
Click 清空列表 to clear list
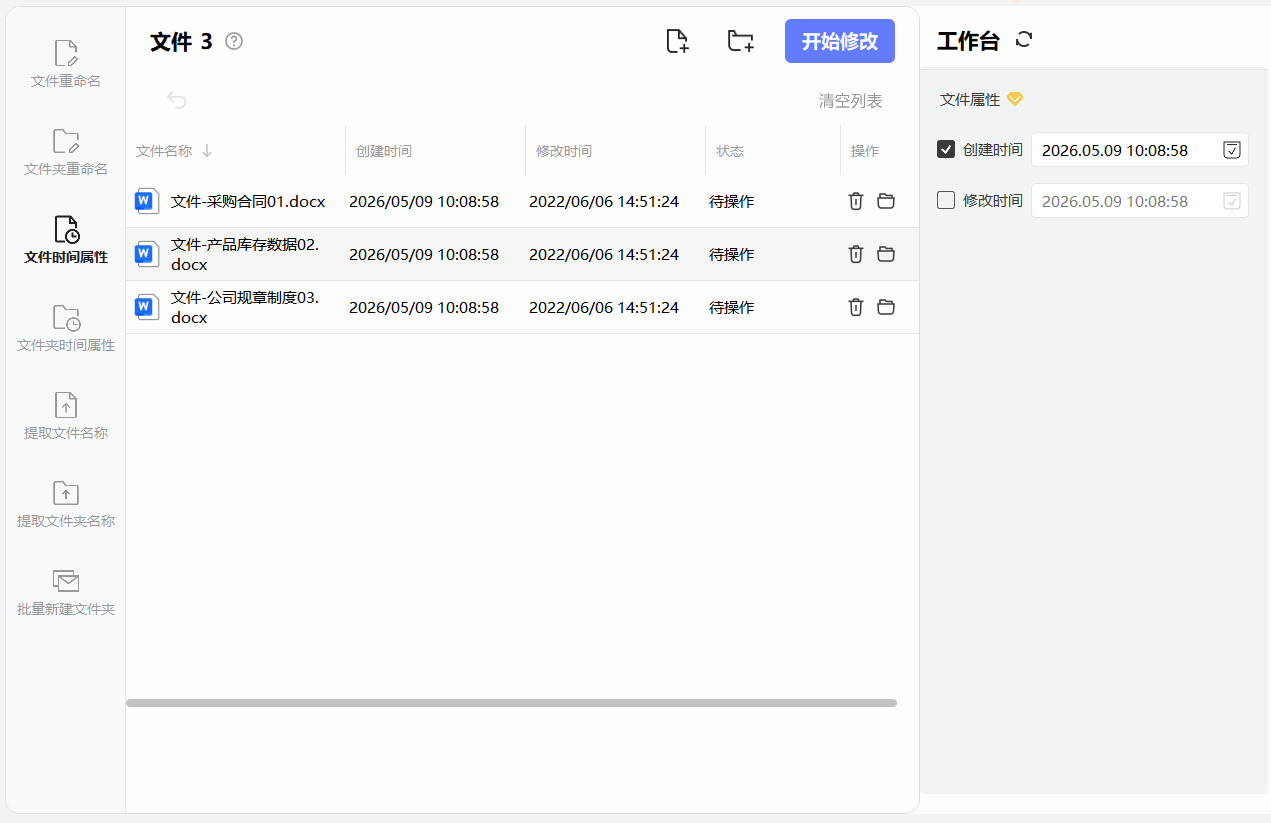(850, 100)
